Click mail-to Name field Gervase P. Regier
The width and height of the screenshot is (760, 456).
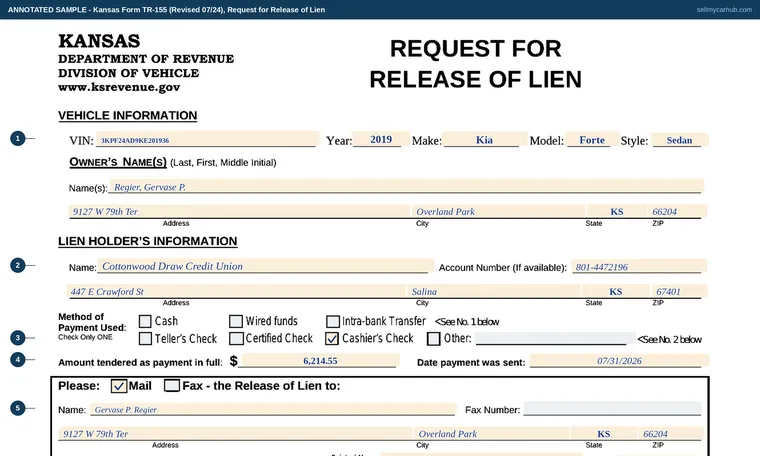click(x=273, y=409)
